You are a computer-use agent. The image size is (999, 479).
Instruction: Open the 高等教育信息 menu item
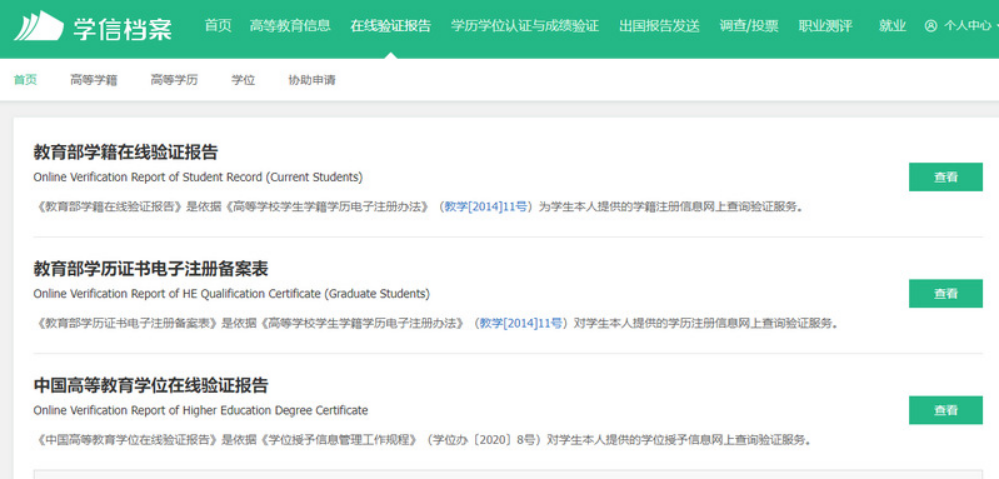(290, 26)
